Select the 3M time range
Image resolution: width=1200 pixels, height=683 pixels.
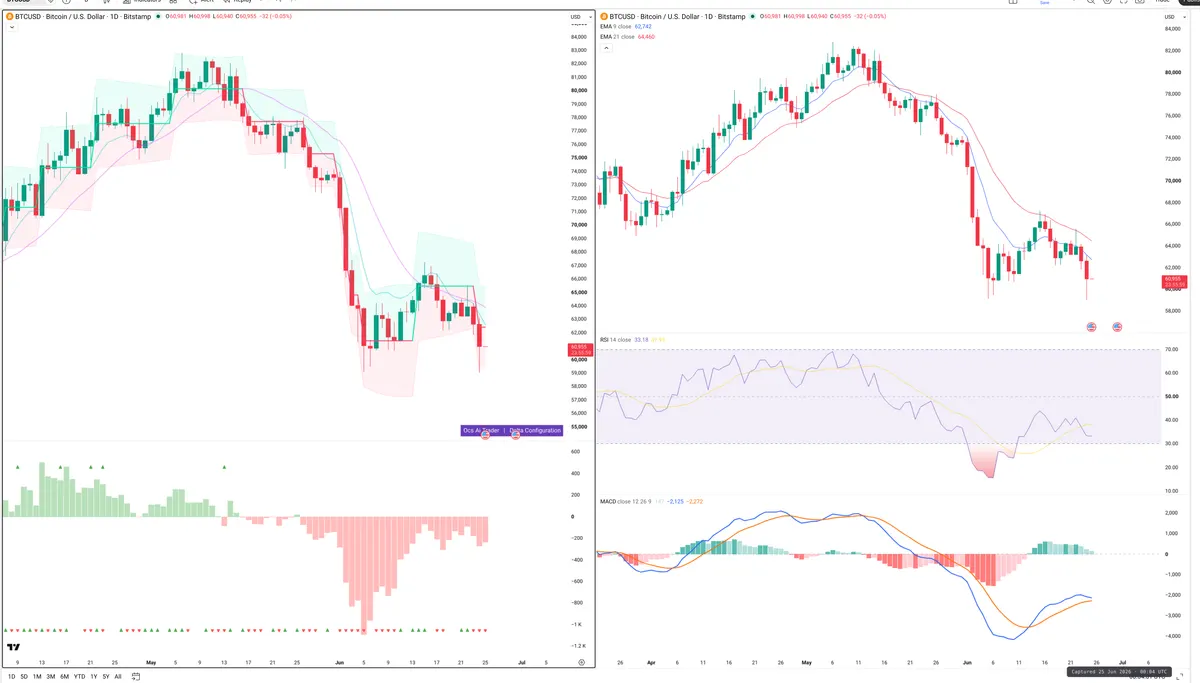point(51,677)
